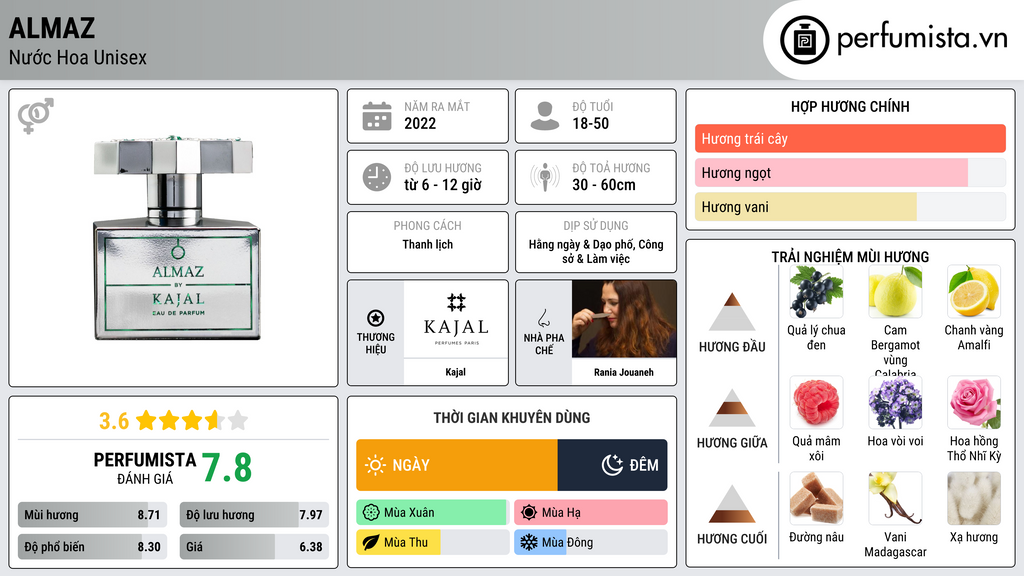The image size is (1024, 576).
Task: Click the clock icon beside Độ lưu hương
Action: 377,177
